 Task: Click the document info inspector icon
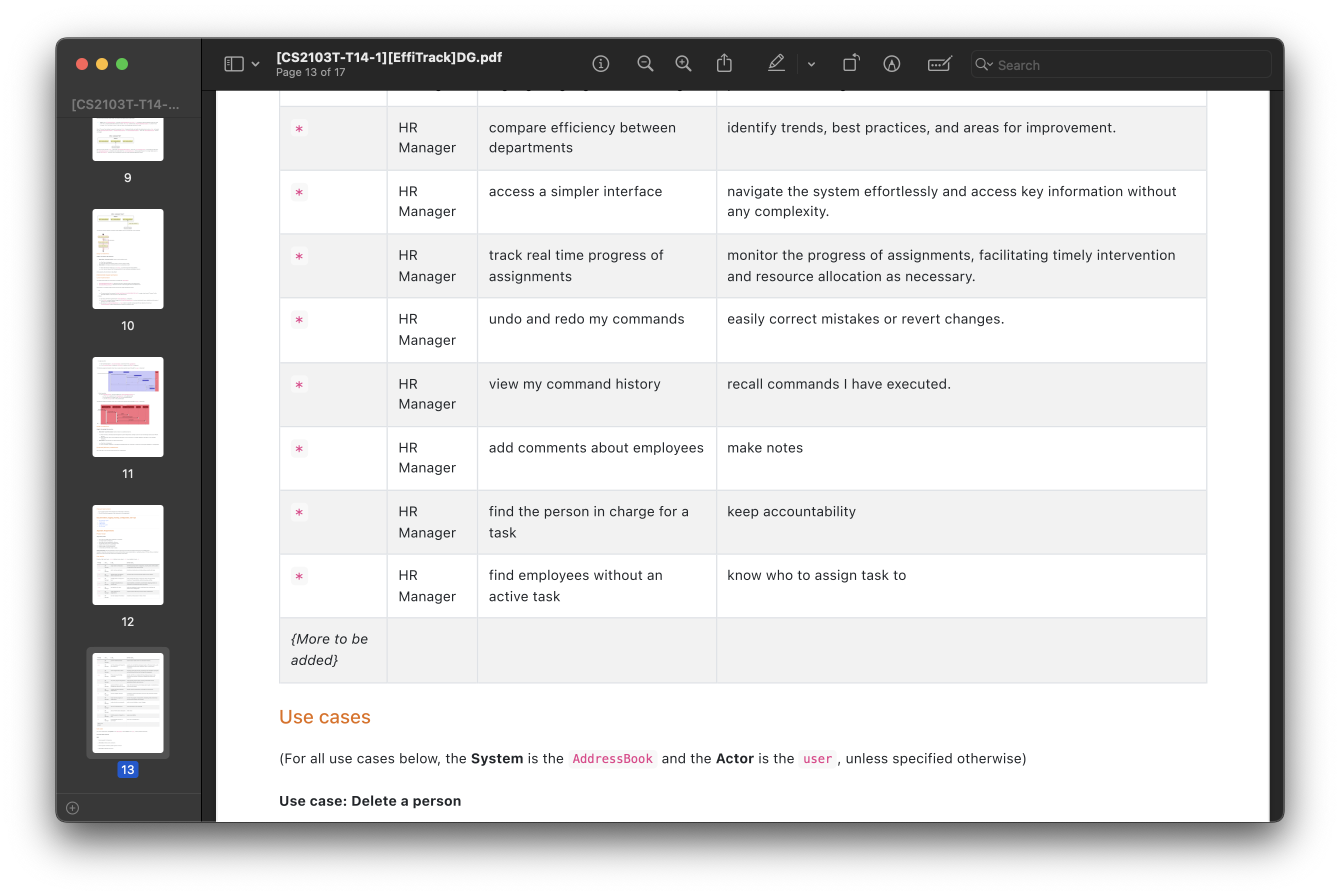click(600, 63)
